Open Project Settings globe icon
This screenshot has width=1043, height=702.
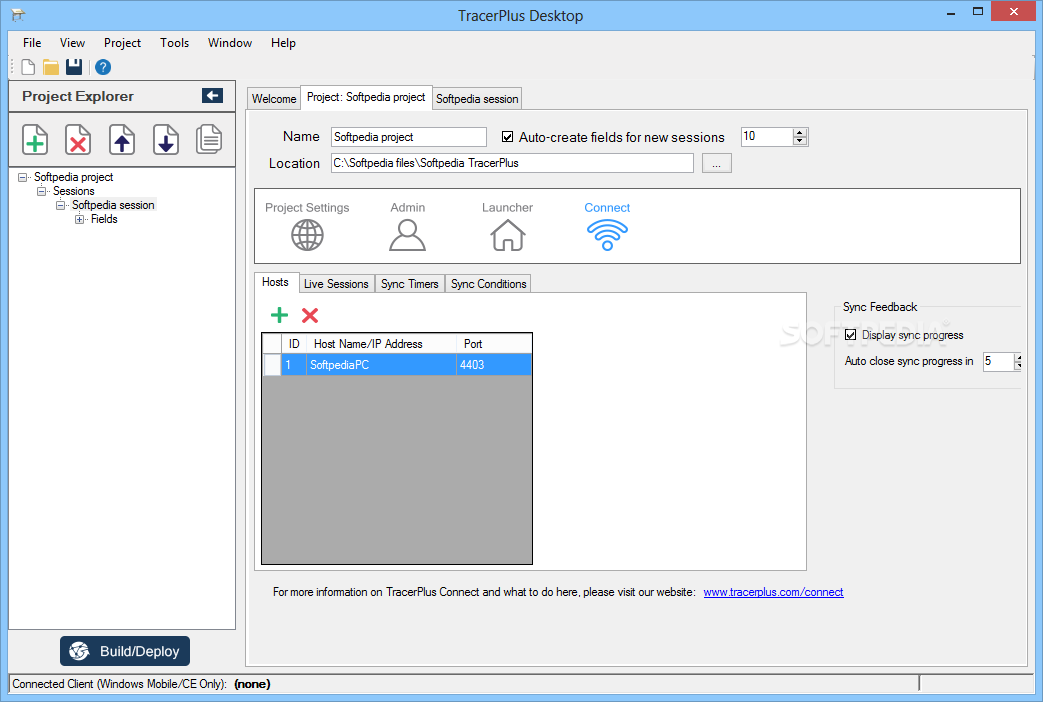[x=307, y=235]
